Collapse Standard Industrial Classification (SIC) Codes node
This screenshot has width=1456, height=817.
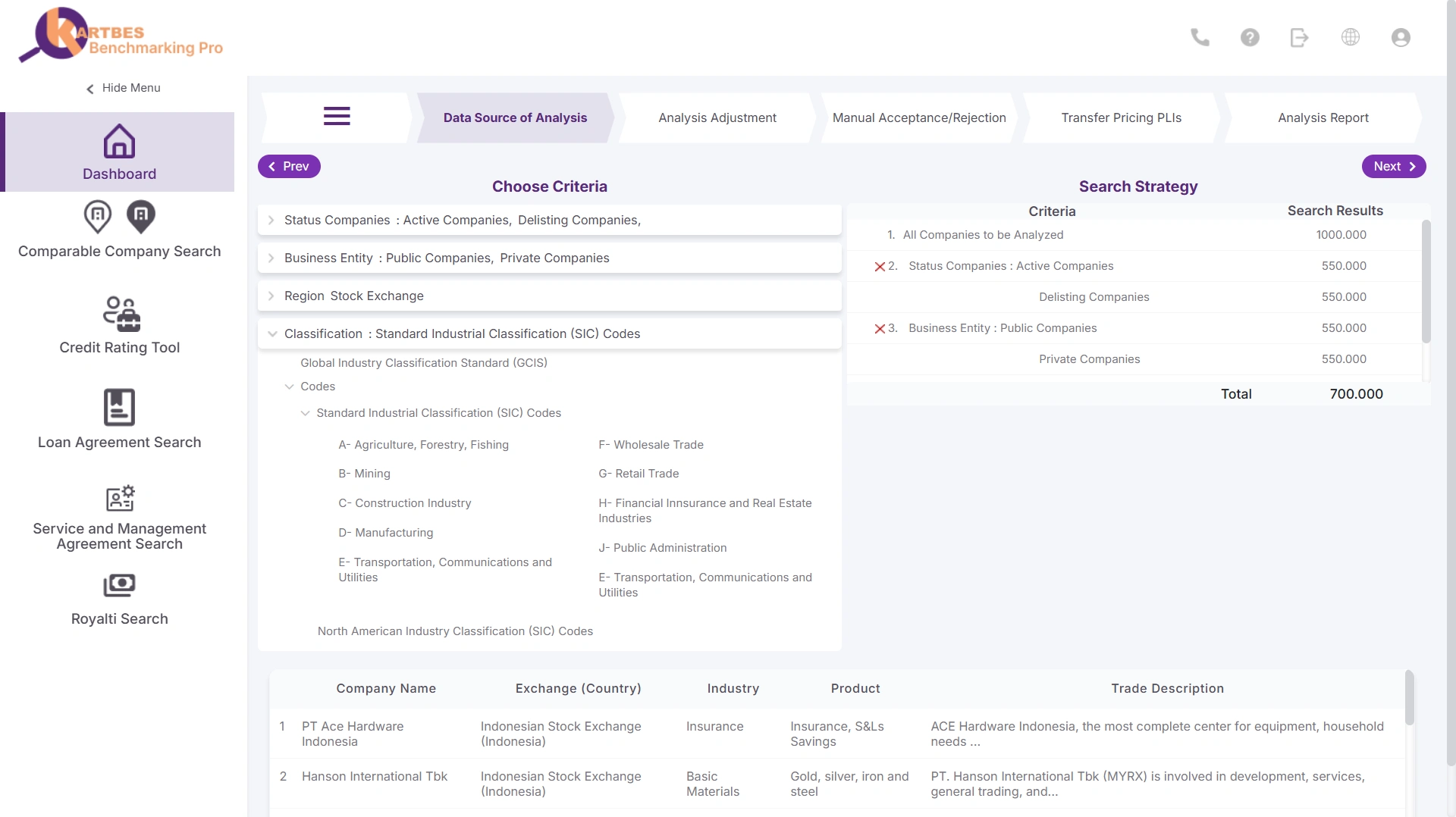(305, 413)
